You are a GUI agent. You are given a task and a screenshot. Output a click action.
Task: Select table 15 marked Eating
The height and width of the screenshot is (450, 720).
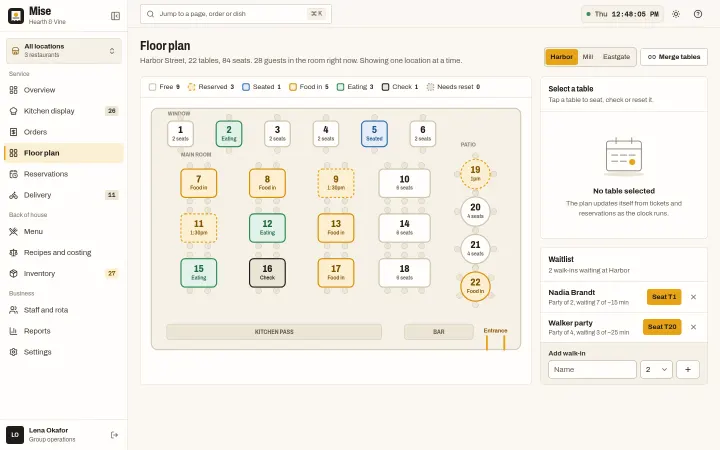[x=198, y=273]
